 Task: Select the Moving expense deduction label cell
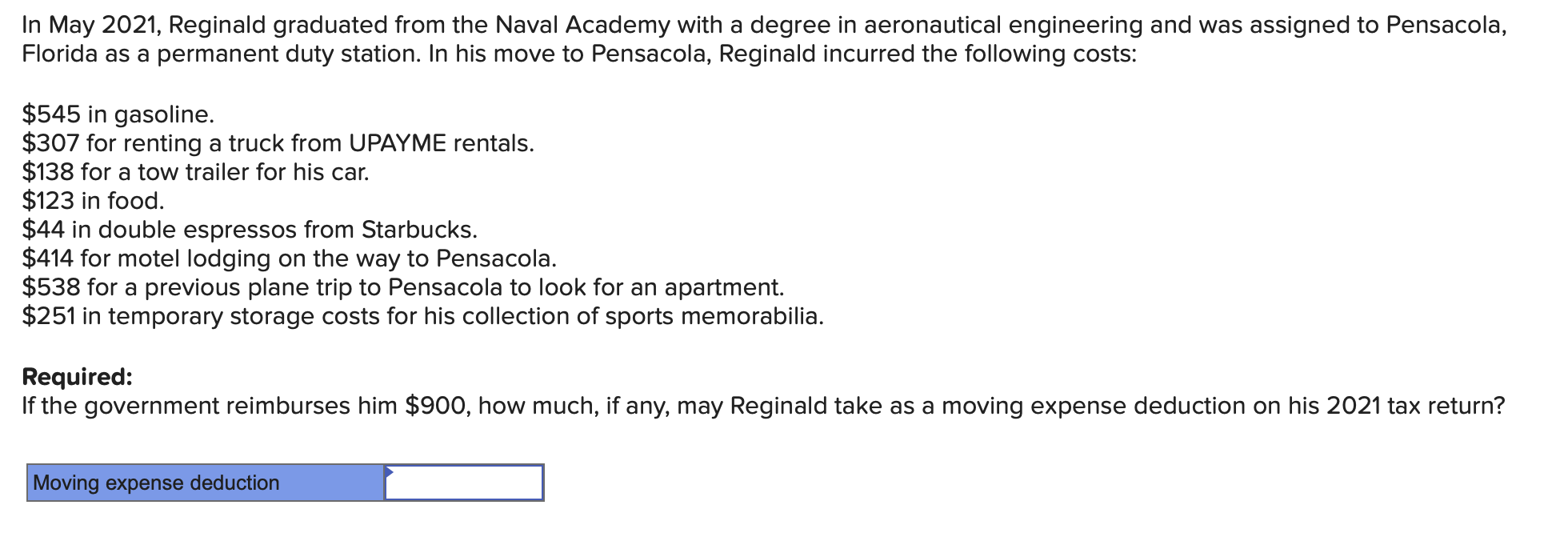tap(206, 483)
